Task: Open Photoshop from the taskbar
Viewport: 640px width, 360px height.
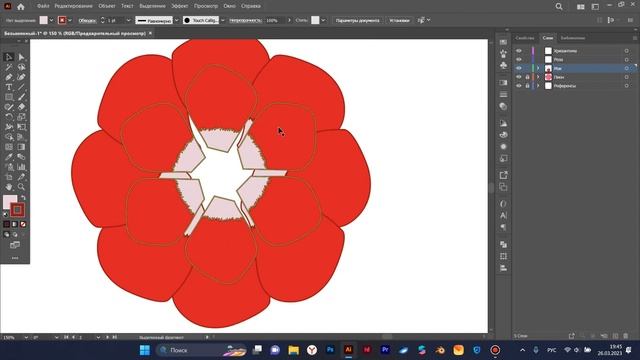Action: (x=330, y=350)
